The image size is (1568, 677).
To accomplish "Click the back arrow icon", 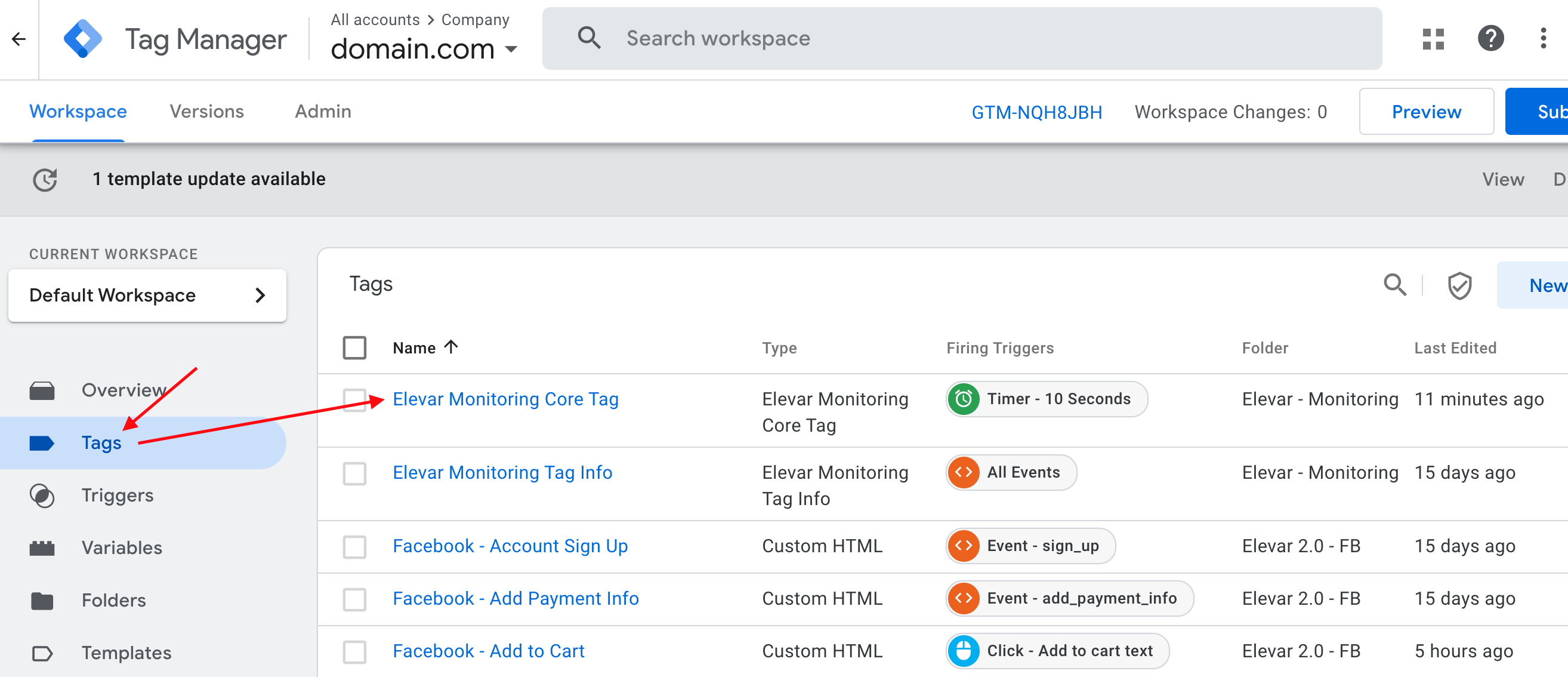I will click(19, 39).
